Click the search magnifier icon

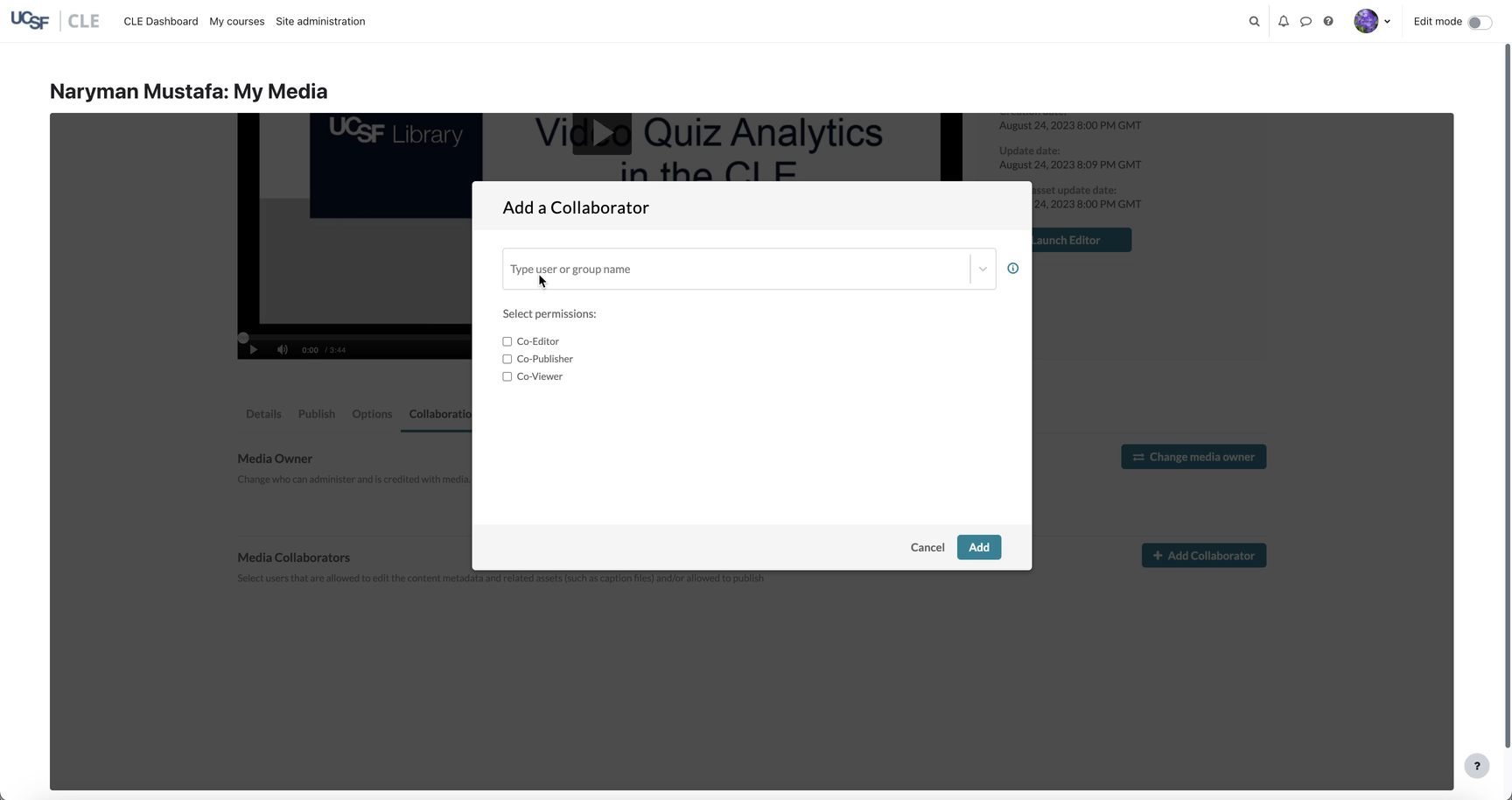point(1254,22)
